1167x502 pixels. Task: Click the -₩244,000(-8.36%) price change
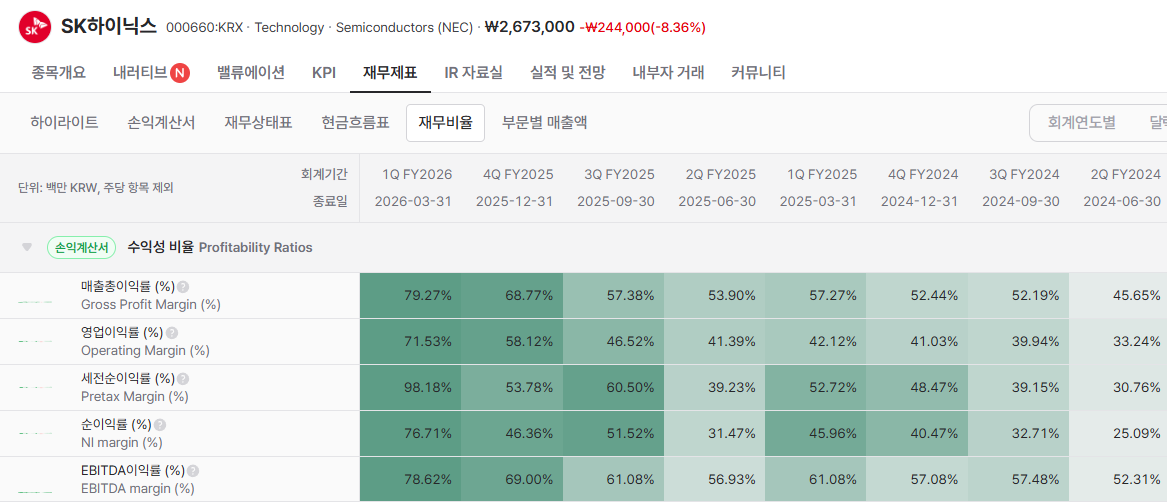(642, 28)
